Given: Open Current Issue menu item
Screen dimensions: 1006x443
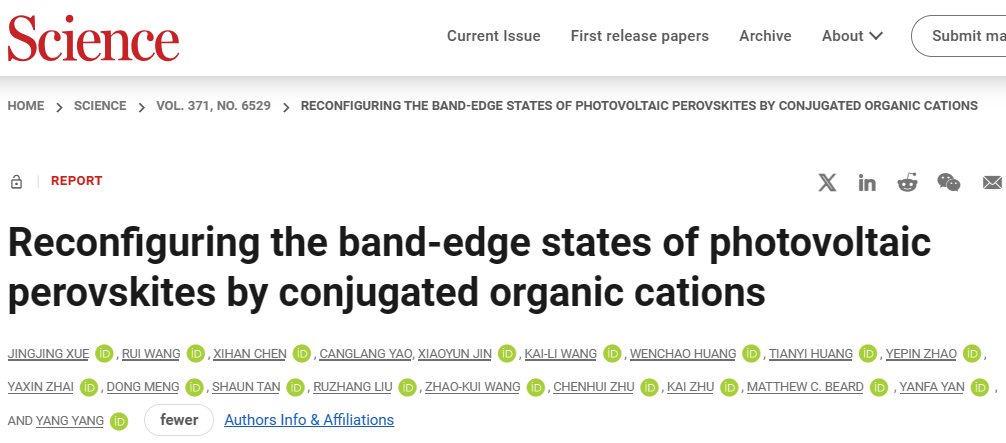Looking at the screenshot, I should tap(493, 36).
